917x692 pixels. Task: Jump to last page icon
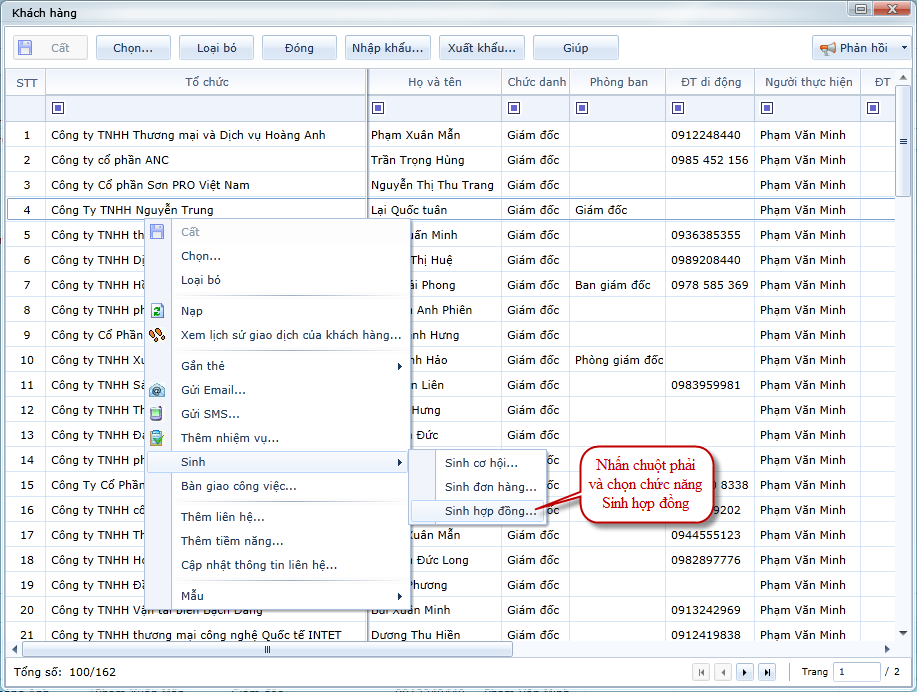pyautogui.click(x=767, y=672)
